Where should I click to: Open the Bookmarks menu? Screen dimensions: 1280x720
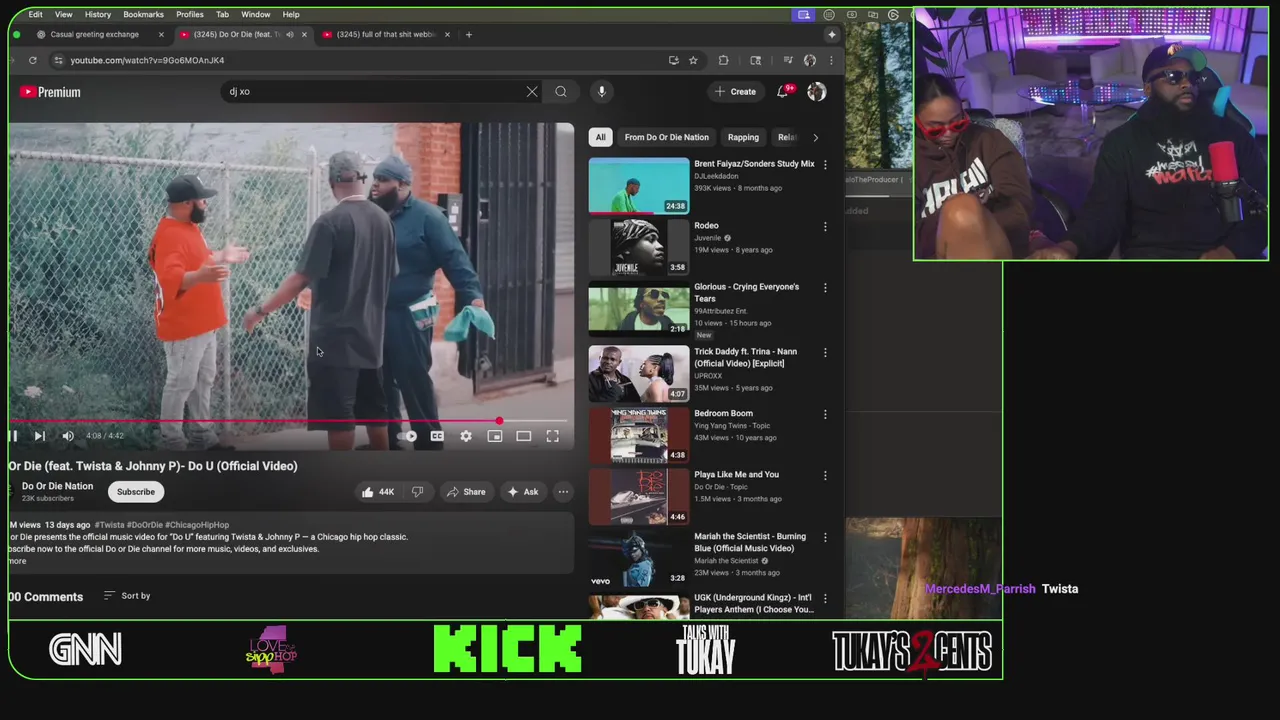click(x=143, y=14)
